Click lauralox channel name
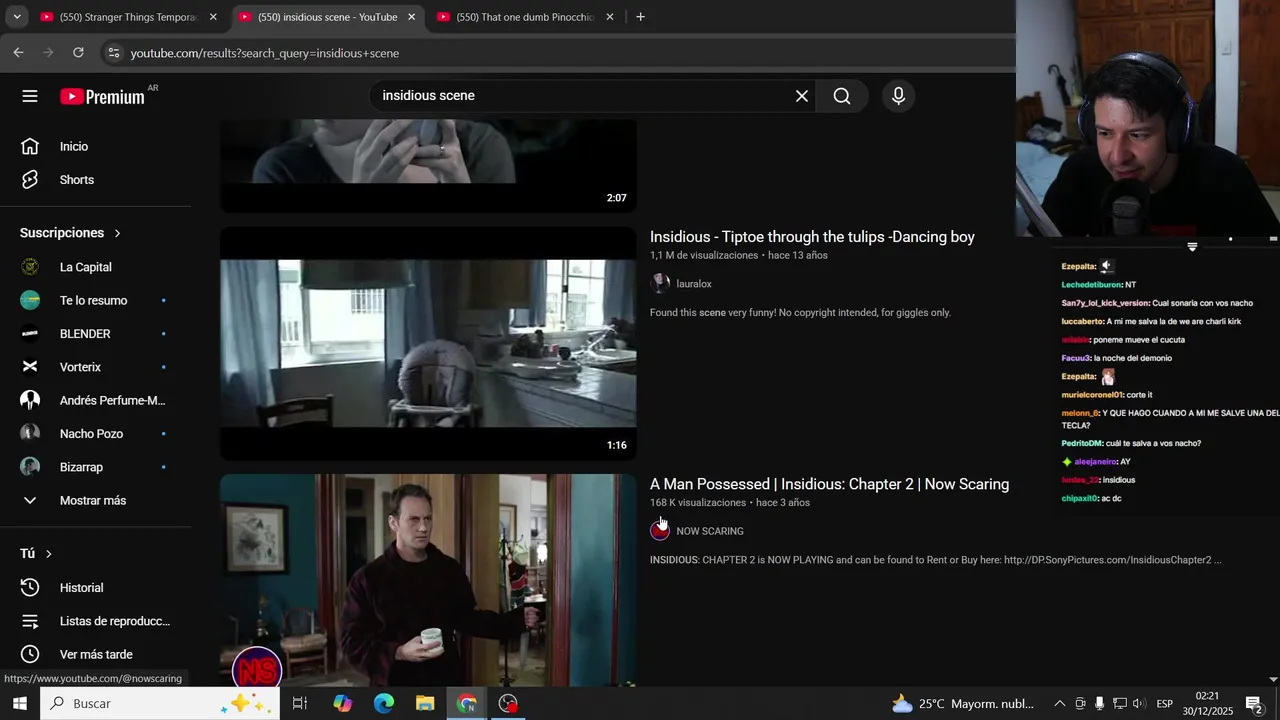 coord(694,284)
